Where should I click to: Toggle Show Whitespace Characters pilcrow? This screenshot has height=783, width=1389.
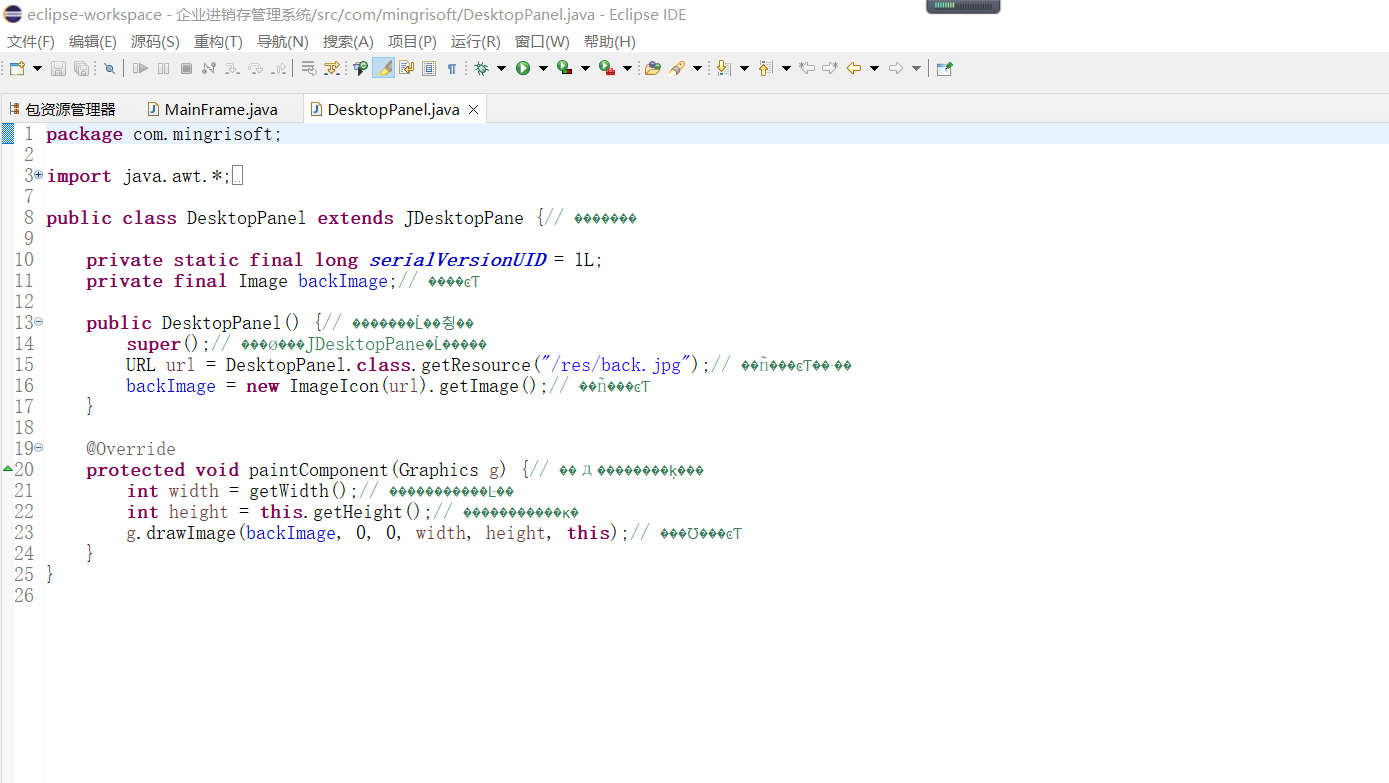click(x=452, y=68)
